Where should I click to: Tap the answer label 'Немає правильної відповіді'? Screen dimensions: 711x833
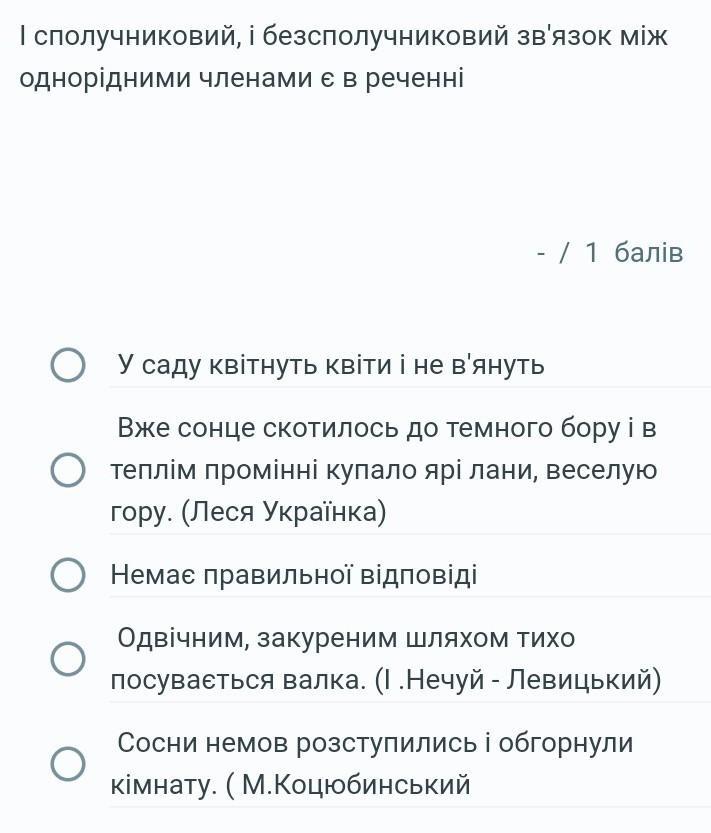coord(294,575)
